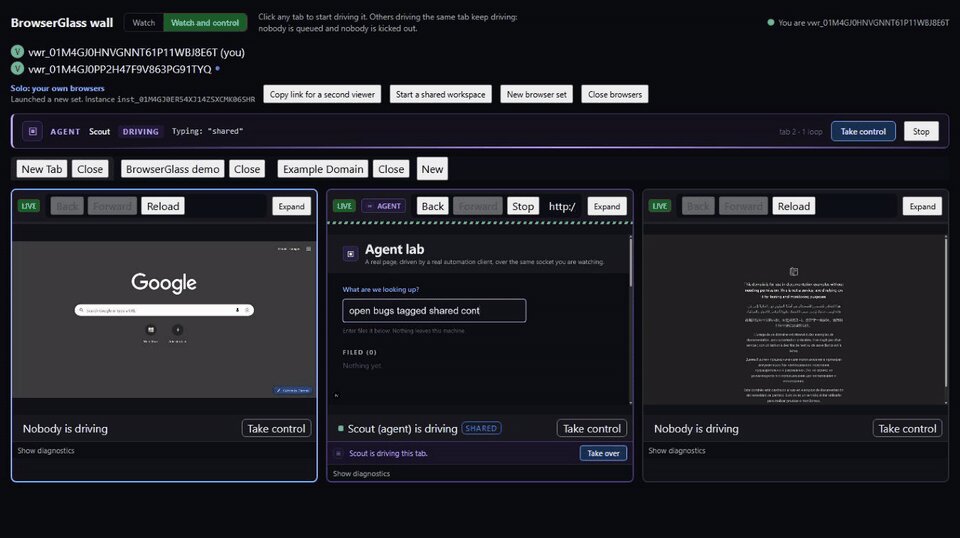Click LIVE badge on Agent lab panel

point(344,206)
